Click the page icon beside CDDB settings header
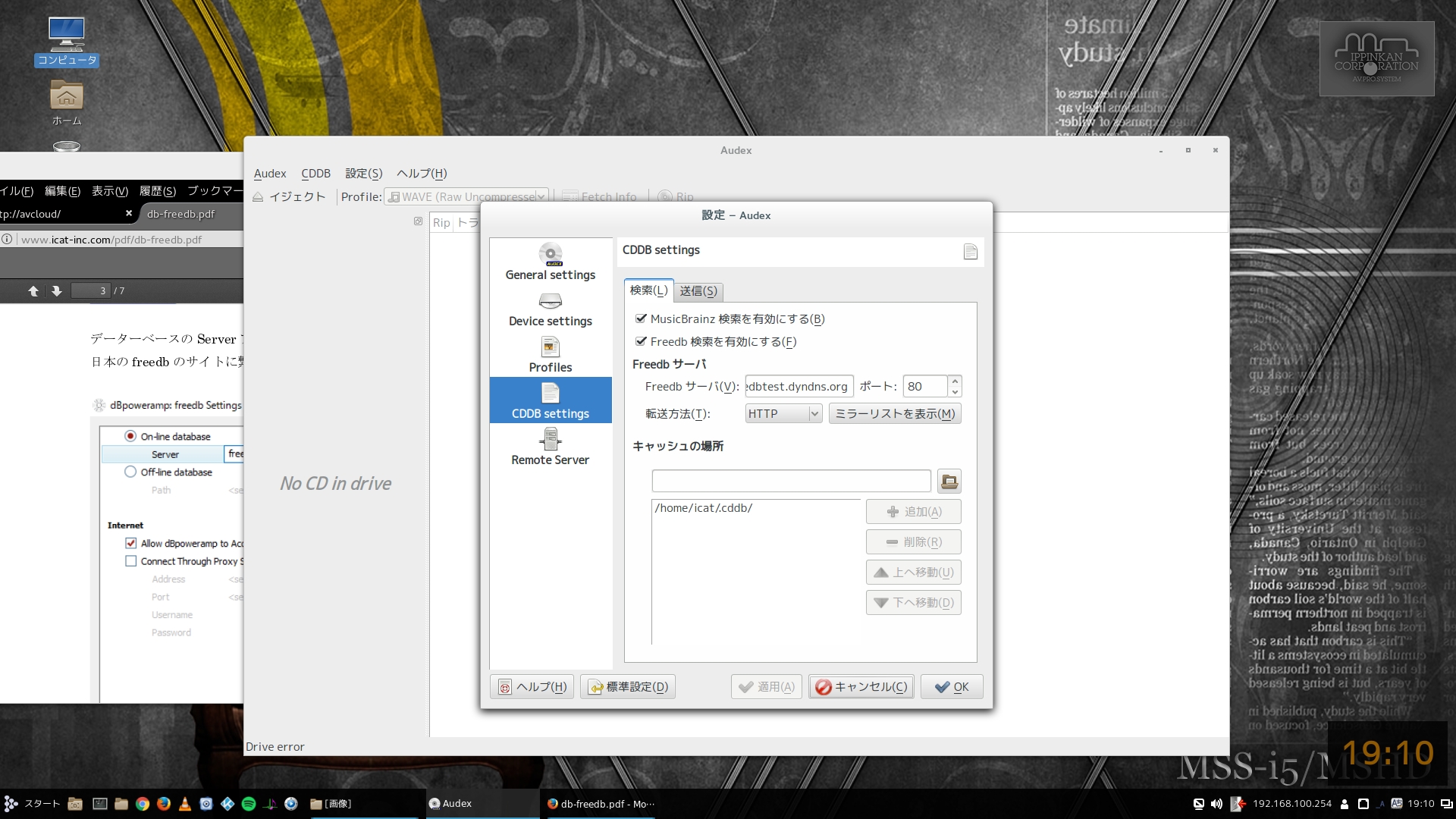1456x819 pixels. tap(970, 252)
